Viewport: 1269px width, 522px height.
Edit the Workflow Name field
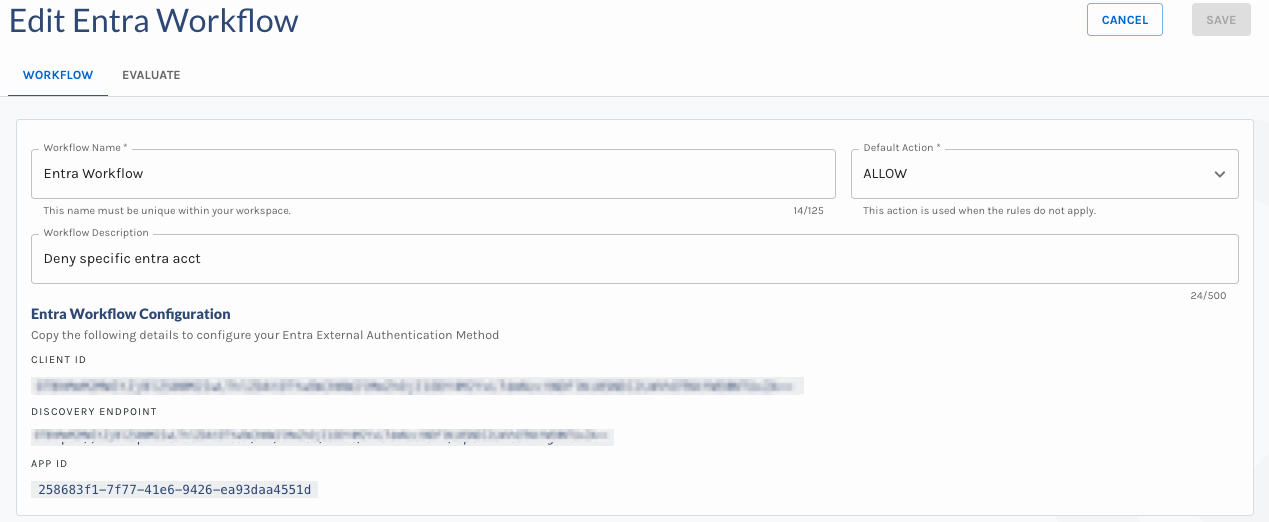(x=433, y=174)
